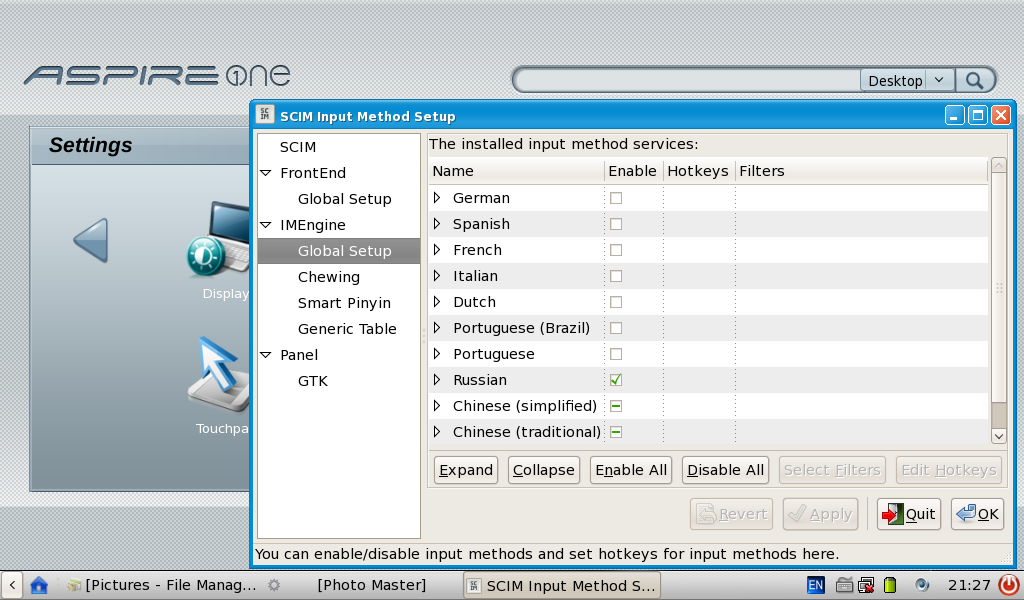
Task: Click the Expand button
Action: tap(466, 470)
